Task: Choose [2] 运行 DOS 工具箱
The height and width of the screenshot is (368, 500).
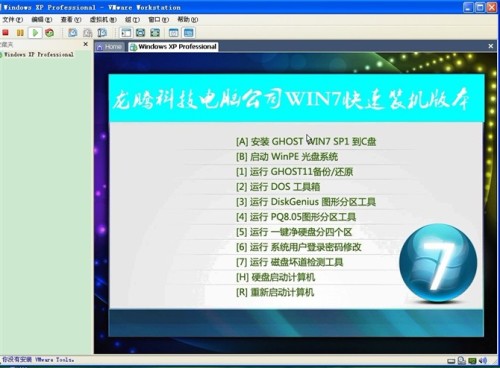Action: pos(278,187)
